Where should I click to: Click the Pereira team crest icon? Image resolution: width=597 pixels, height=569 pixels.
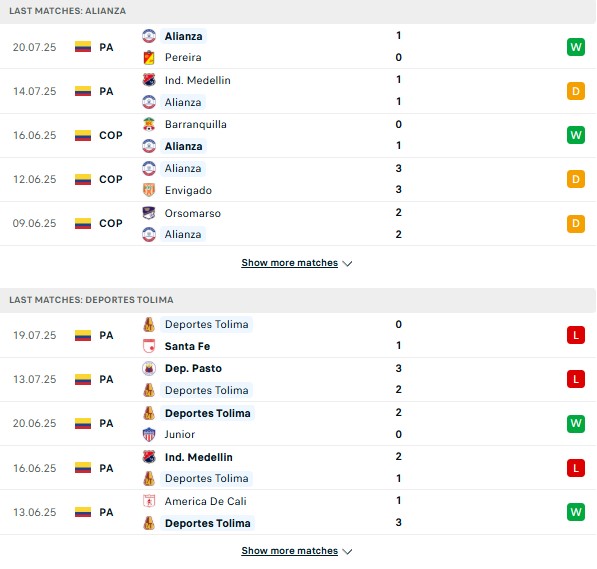[149, 58]
